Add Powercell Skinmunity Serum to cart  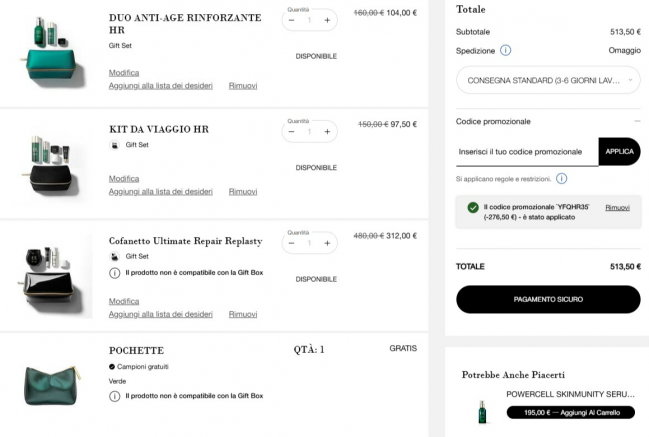click(x=570, y=413)
